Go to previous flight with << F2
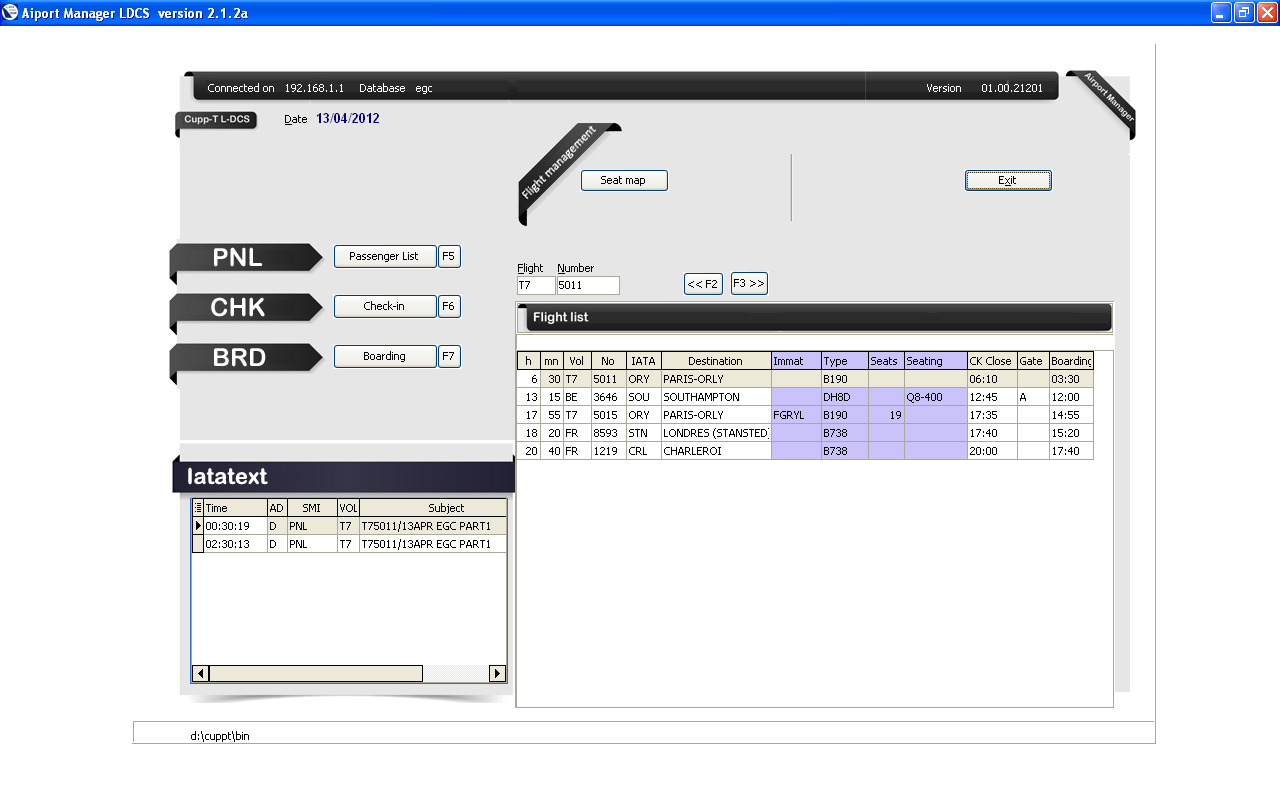Image resolution: width=1280 pixels, height=789 pixels. pyautogui.click(x=703, y=284)
